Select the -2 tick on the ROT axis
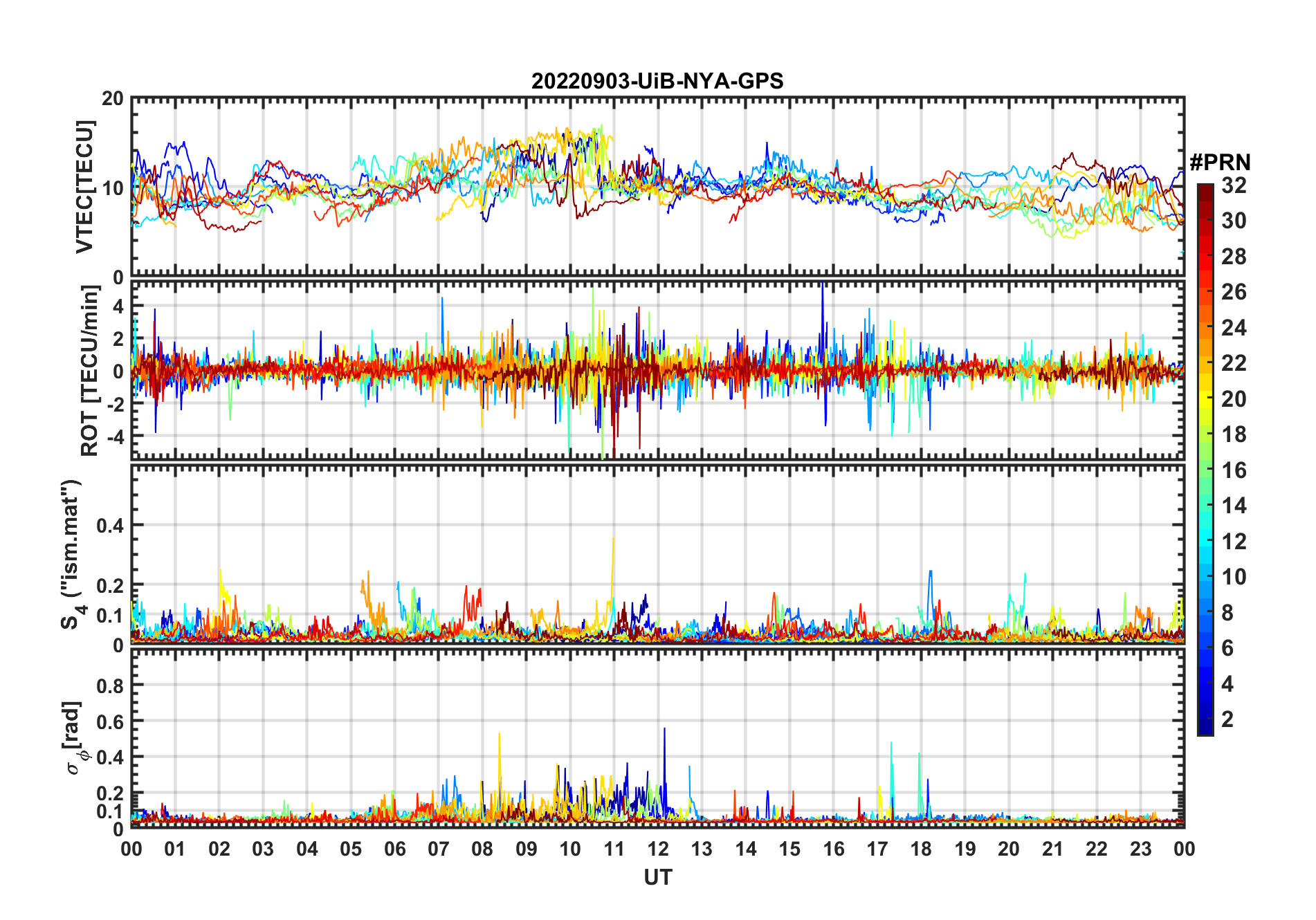Viewport: 1316px width, 920px height. 114,404
